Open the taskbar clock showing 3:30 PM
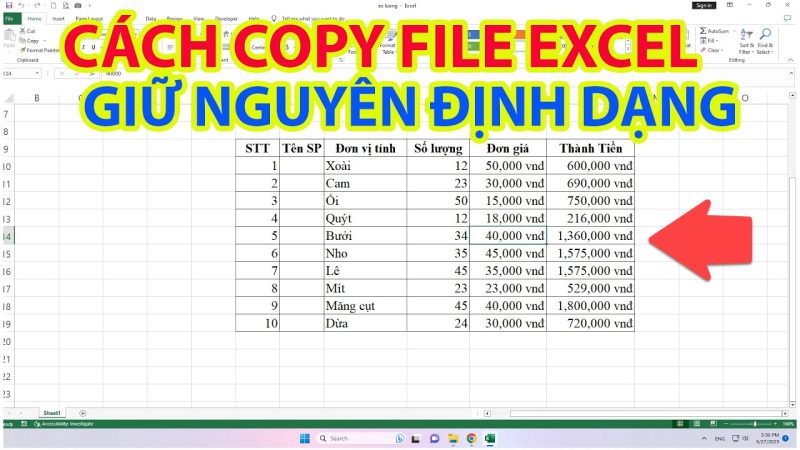Screen dimensions: 800x450 pos(767,438)
